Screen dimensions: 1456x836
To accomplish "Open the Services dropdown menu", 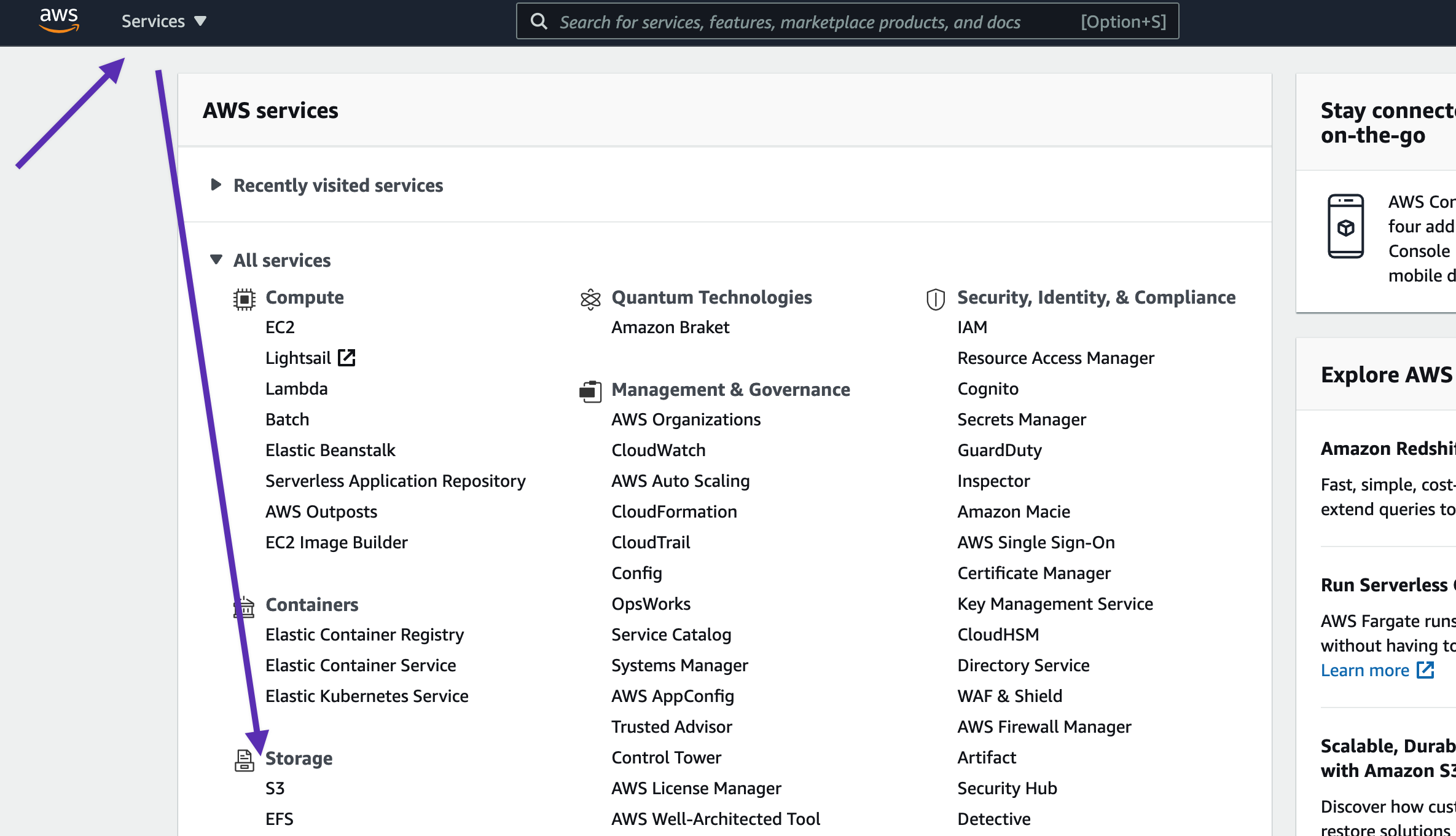I will 163,22.
